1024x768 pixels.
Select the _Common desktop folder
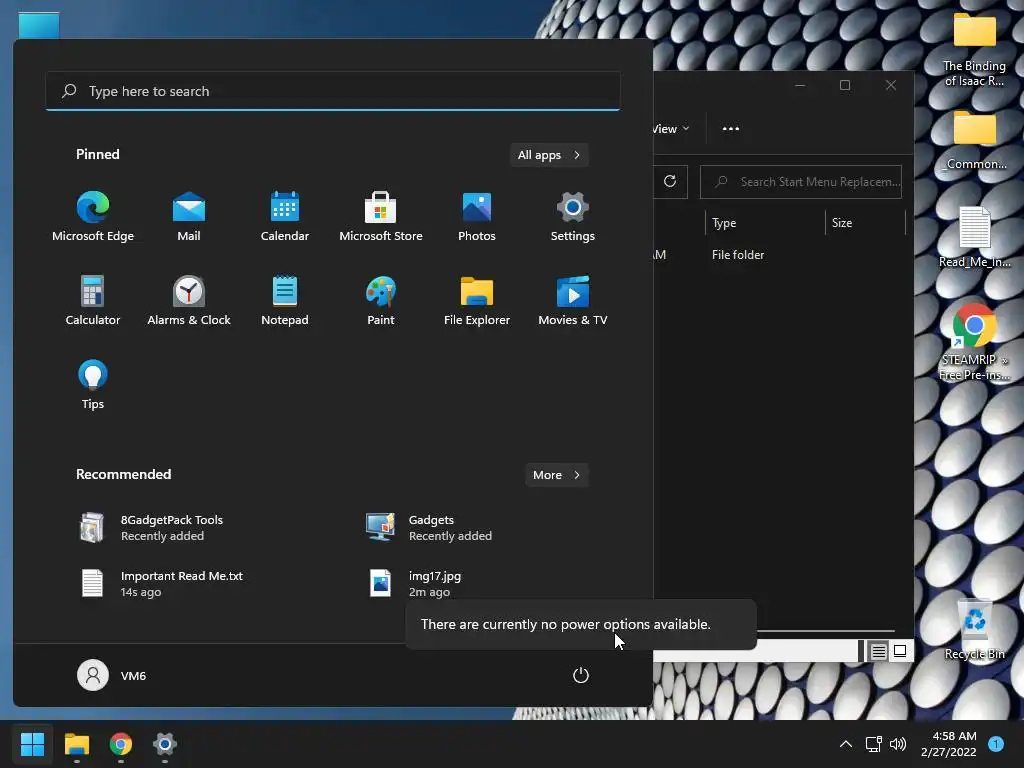point(974,140)
